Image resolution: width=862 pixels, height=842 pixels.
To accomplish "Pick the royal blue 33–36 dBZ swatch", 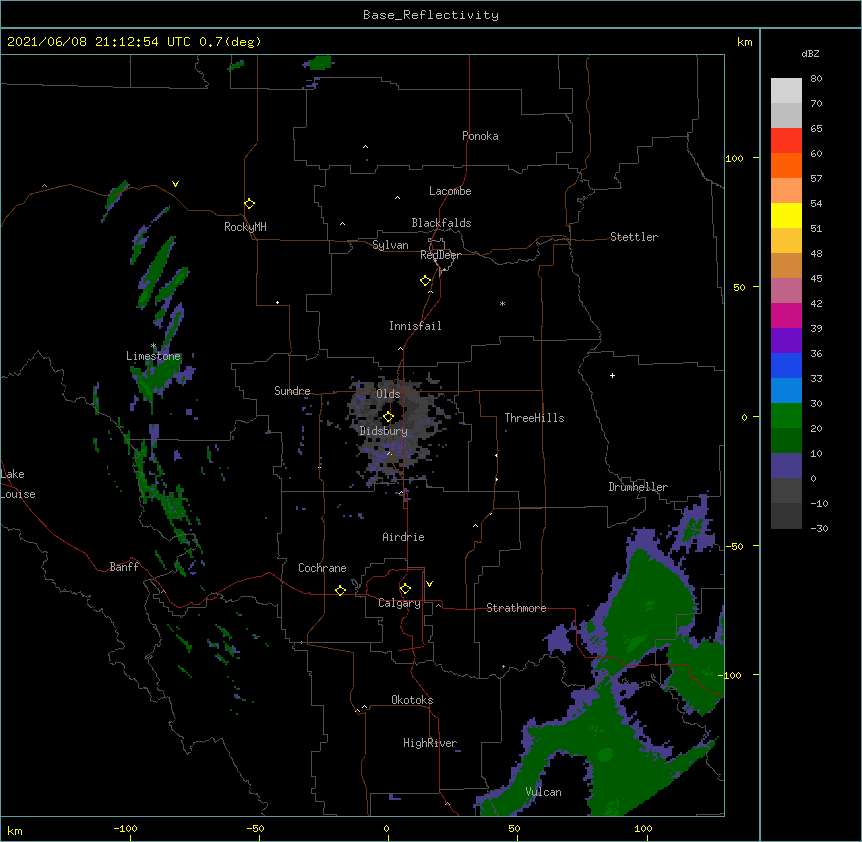I will pos(786,365).
